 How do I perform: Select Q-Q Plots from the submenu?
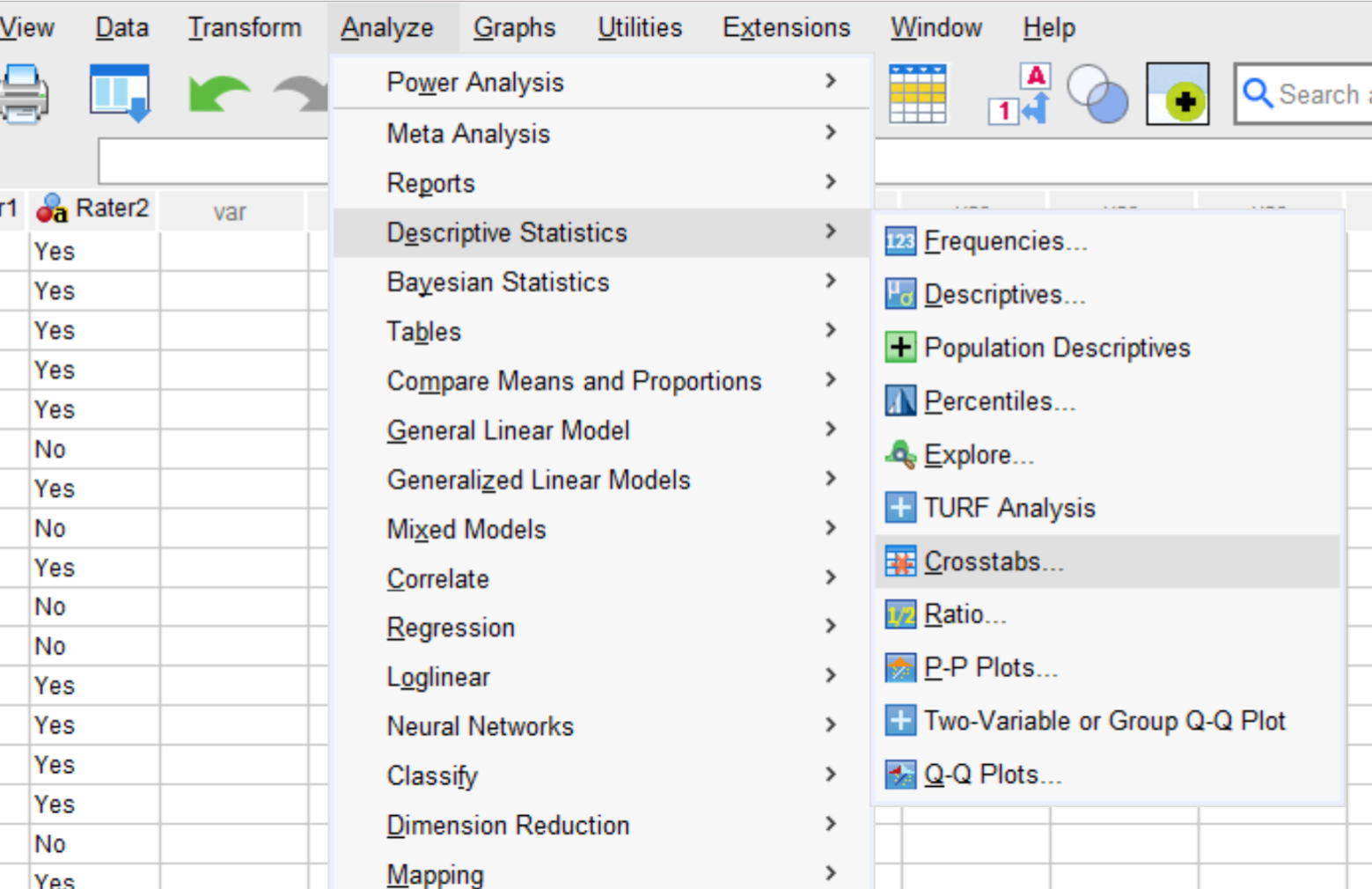coord(992,775)
